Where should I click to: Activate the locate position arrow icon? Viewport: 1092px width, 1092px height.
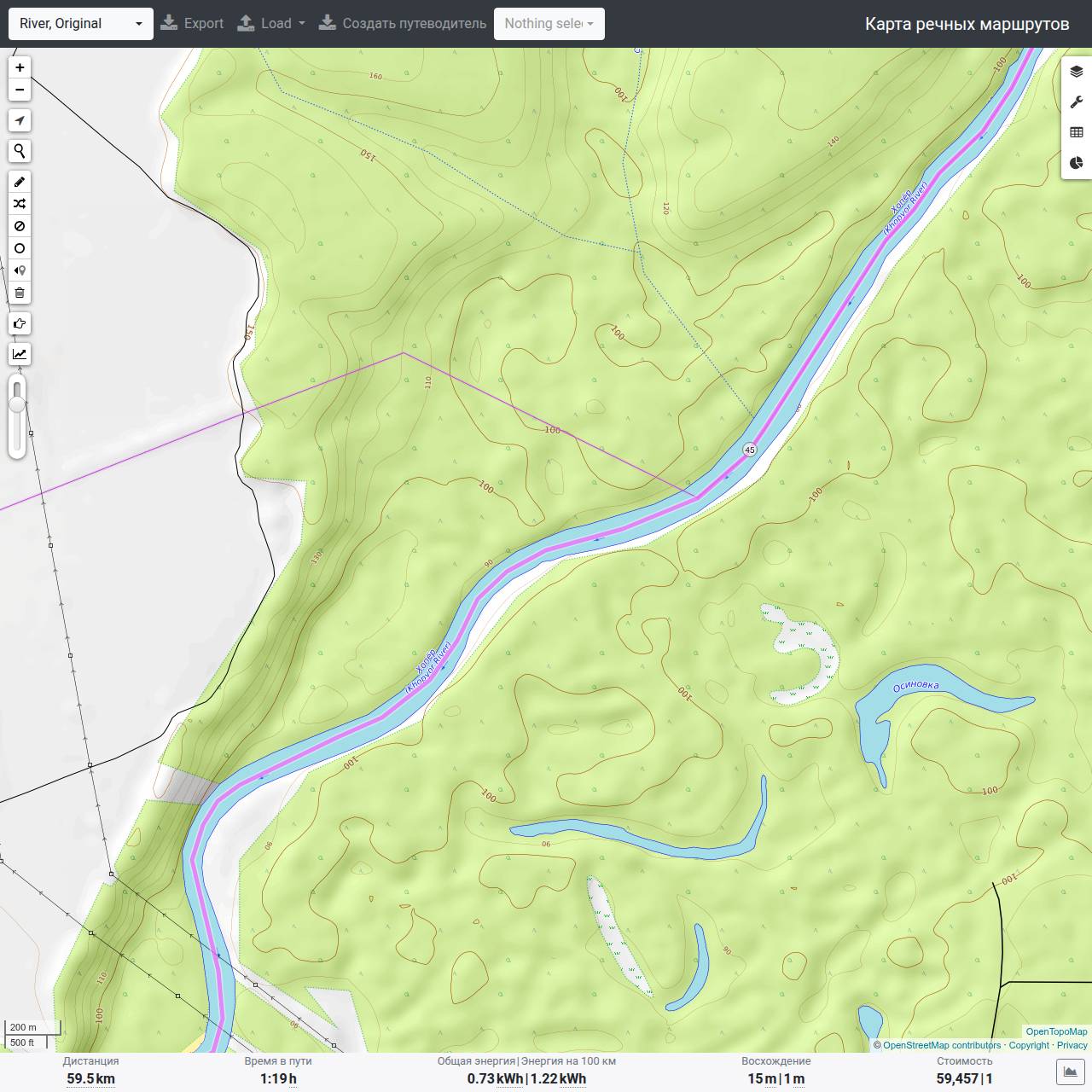coord(20,120)
